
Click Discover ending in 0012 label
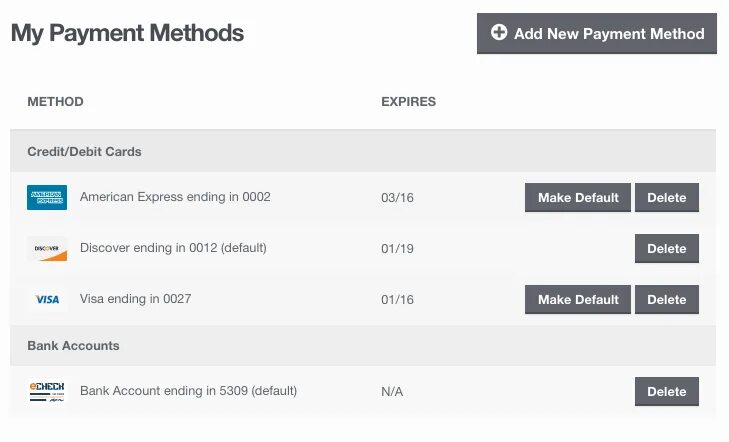(x=173, y=248)
